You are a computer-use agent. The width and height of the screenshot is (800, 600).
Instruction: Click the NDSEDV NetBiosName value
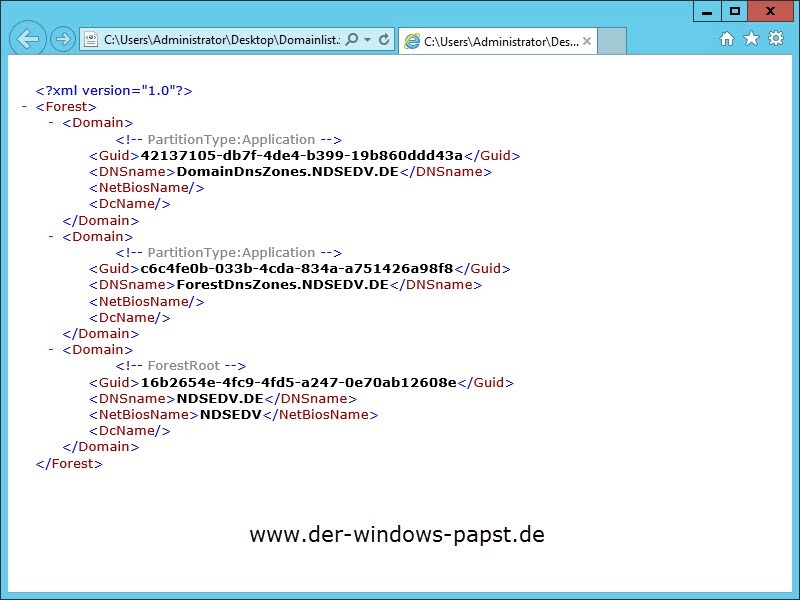[x=232, y=415]
